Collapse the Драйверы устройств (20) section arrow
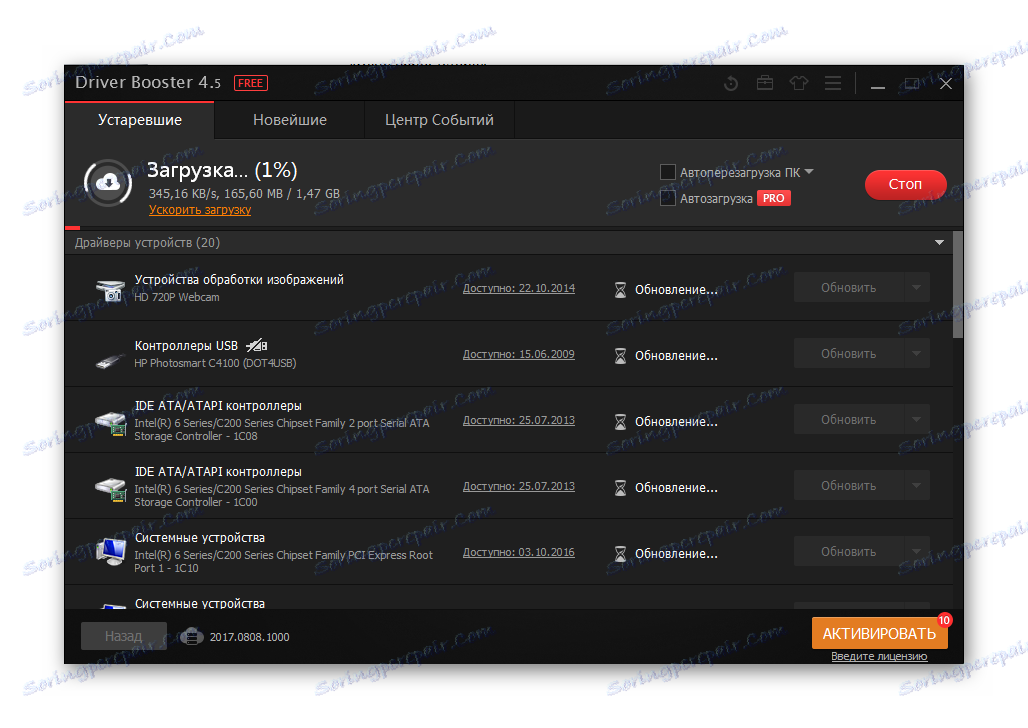Screen dimensions: 1028x728 (939, 243)
